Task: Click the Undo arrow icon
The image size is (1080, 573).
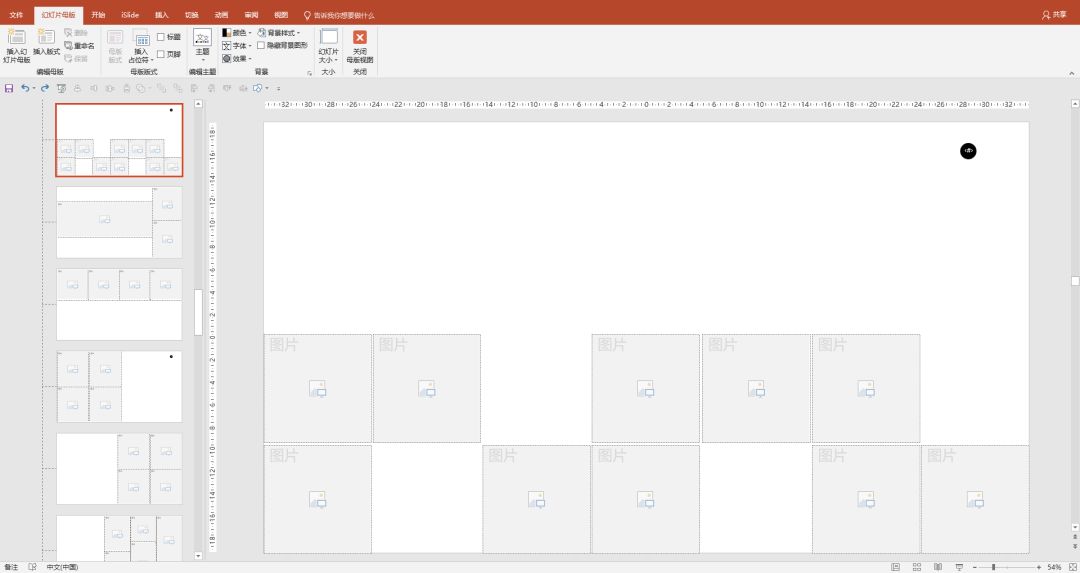Action: pos(25,88)
